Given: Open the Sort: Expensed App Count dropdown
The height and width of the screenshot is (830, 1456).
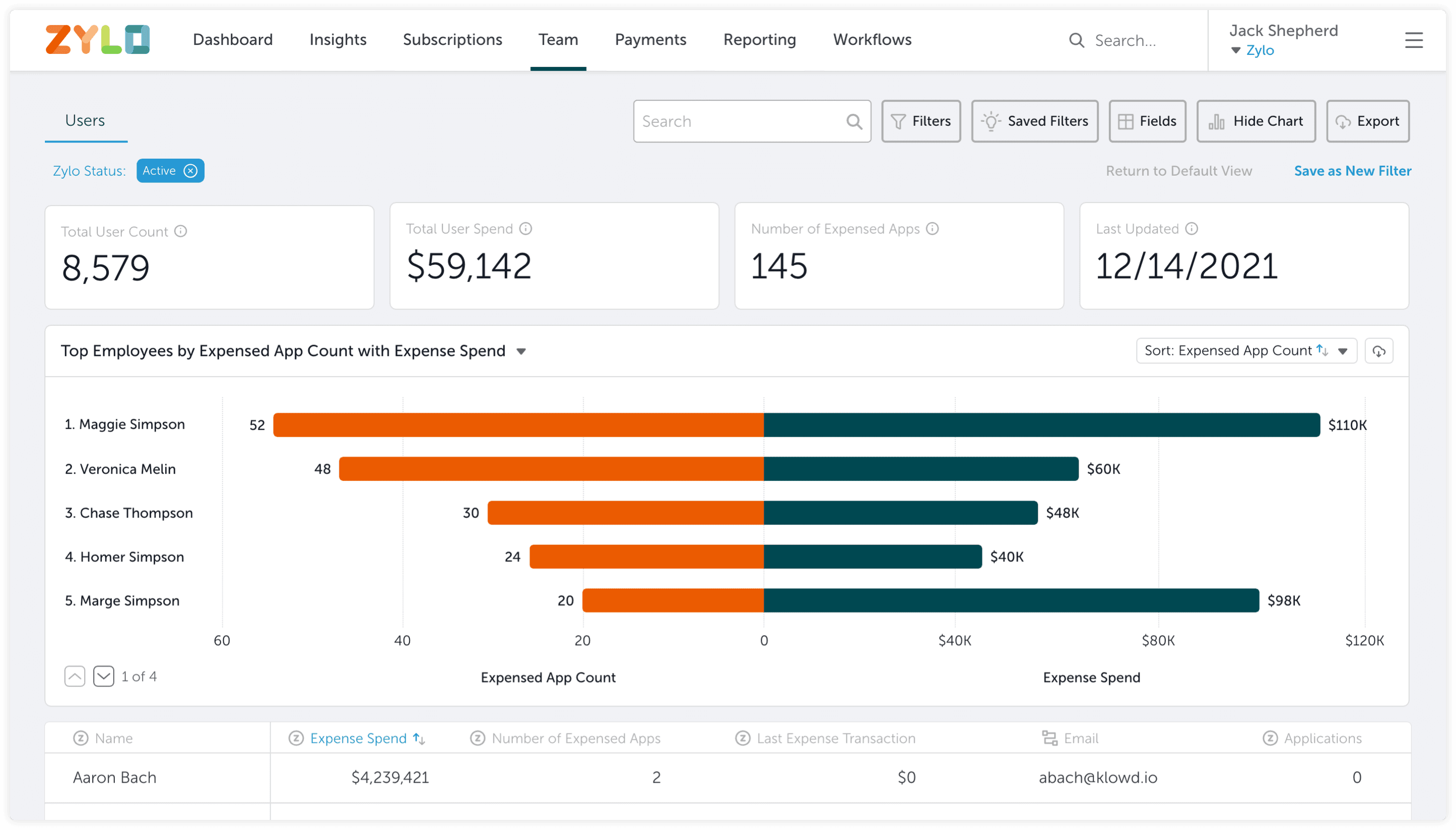Looking at the screenshot, I should coord(1245,351).
